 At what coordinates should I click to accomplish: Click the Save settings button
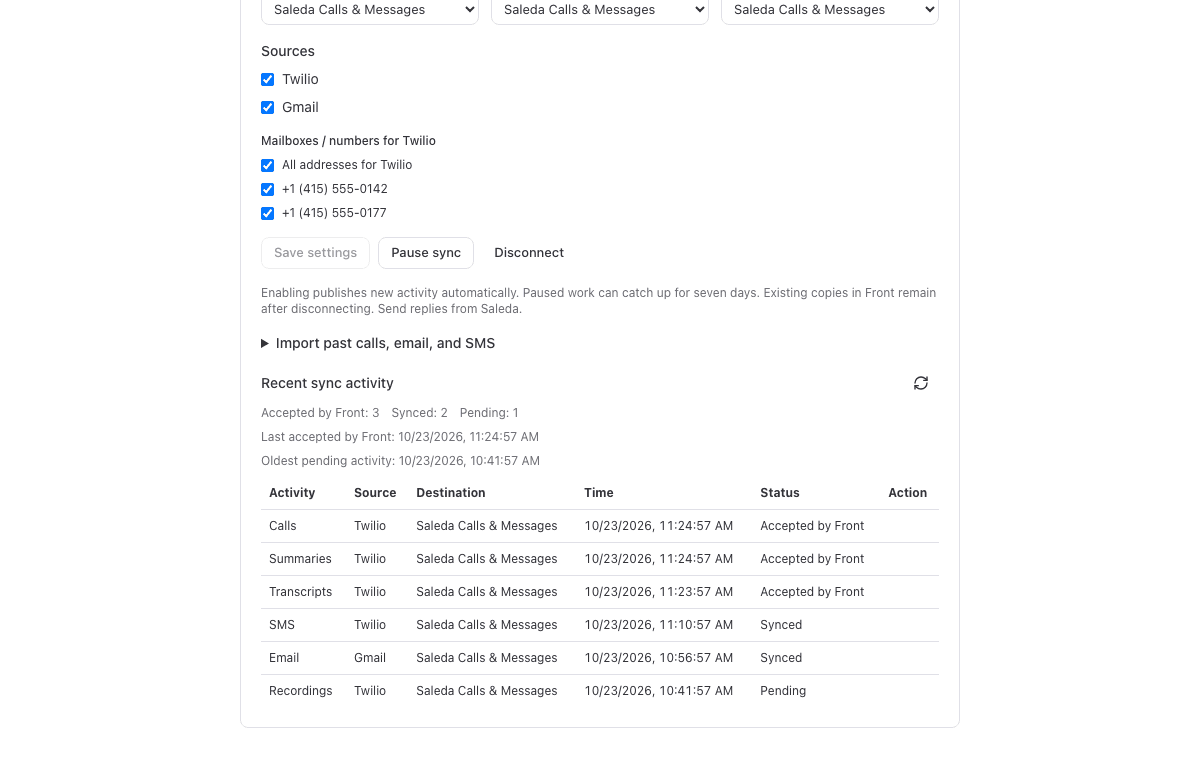pyautogui.click(x=315, y=253)
